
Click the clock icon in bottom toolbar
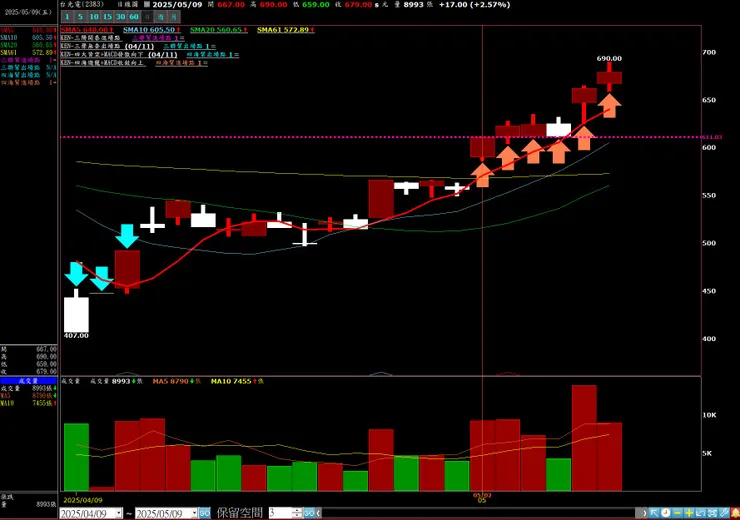[x=665, y=513]
